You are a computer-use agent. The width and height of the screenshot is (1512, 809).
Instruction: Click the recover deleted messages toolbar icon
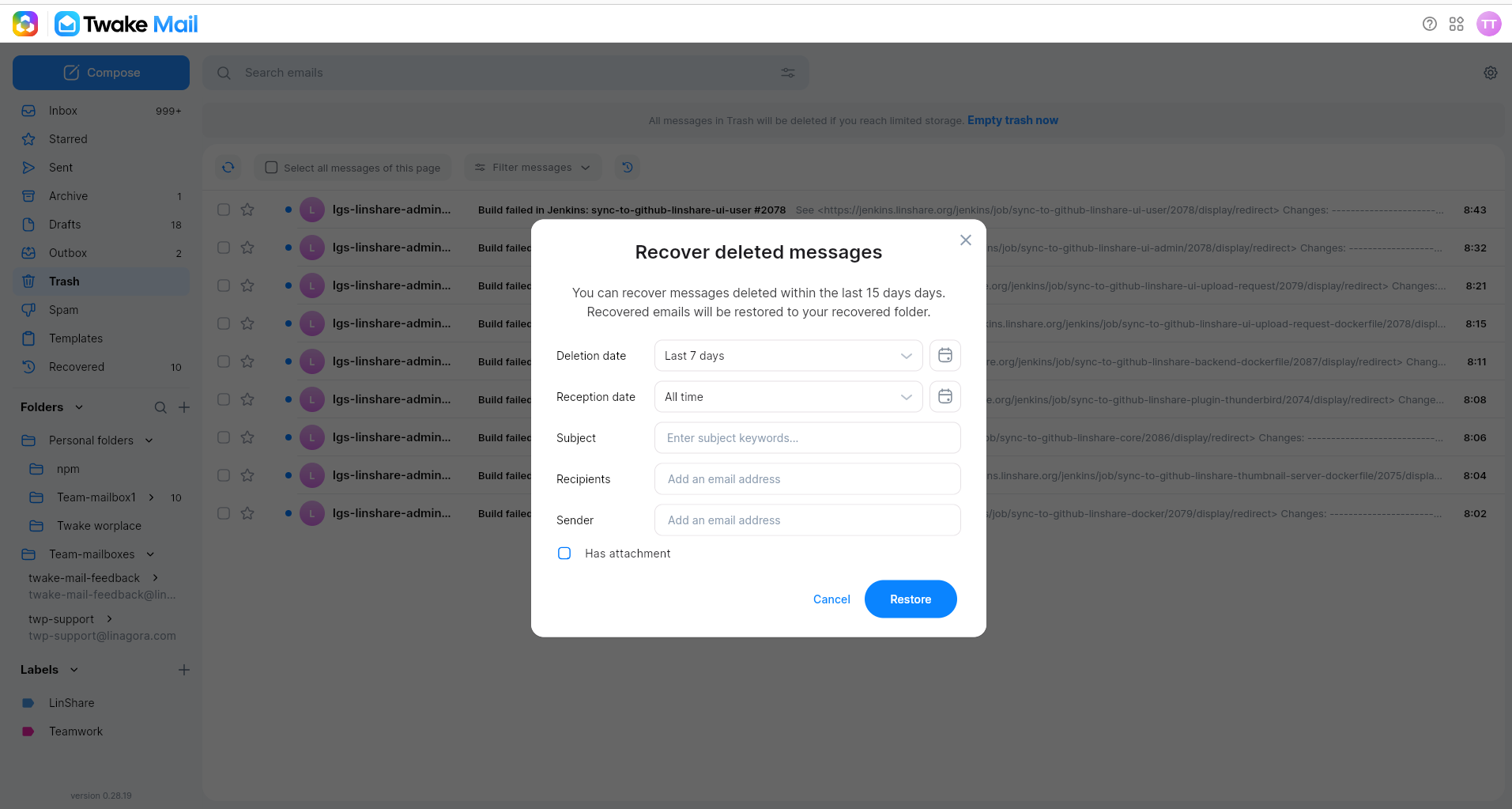[x=628, y=167]
